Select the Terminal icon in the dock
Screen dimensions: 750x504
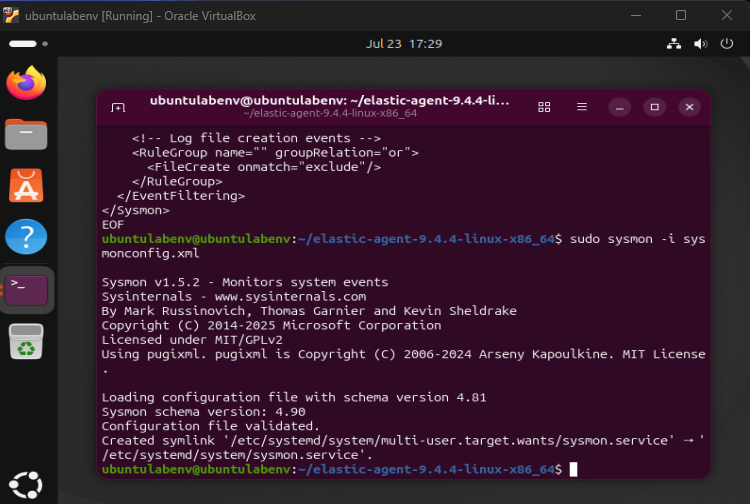pyautogui.click(x=26, y=289)
